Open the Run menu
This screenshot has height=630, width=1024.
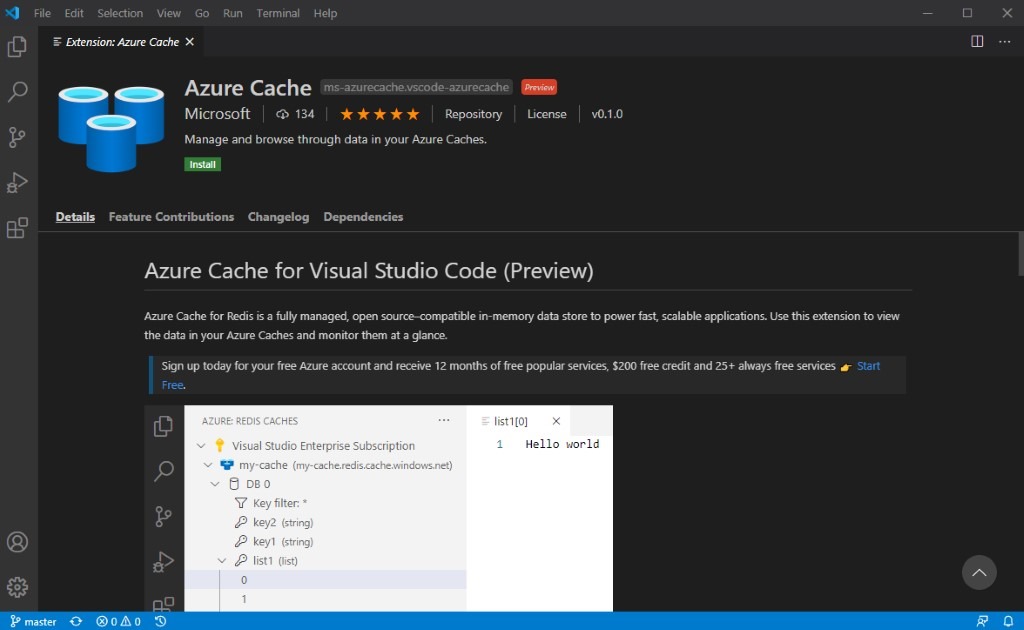[x=232, y=13]
